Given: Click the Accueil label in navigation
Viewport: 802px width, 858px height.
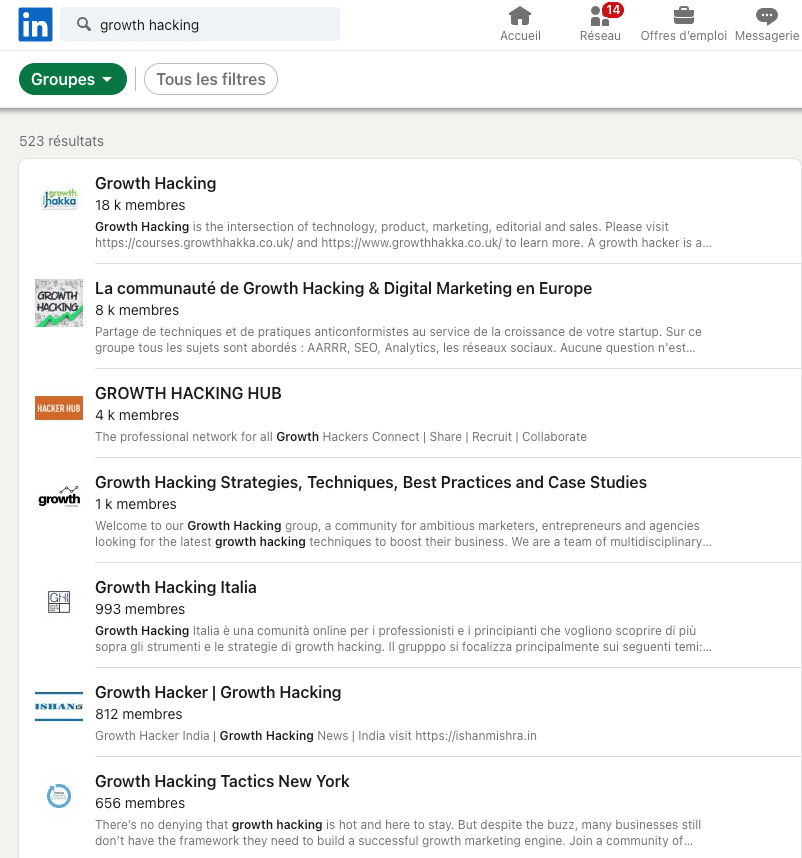Looking at the screenshot, I should 520,36.
